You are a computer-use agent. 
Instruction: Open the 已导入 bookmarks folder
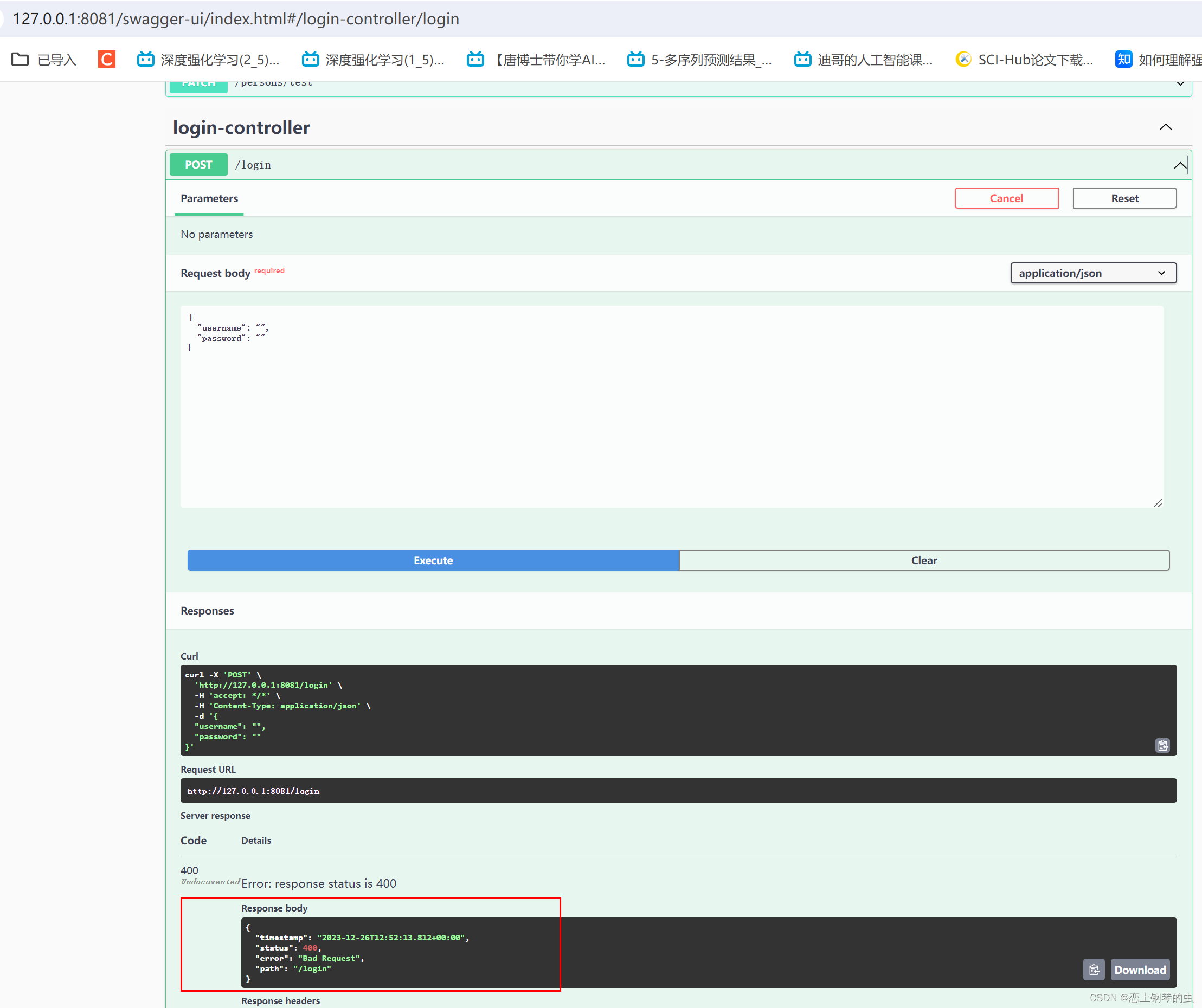point(44,60)
